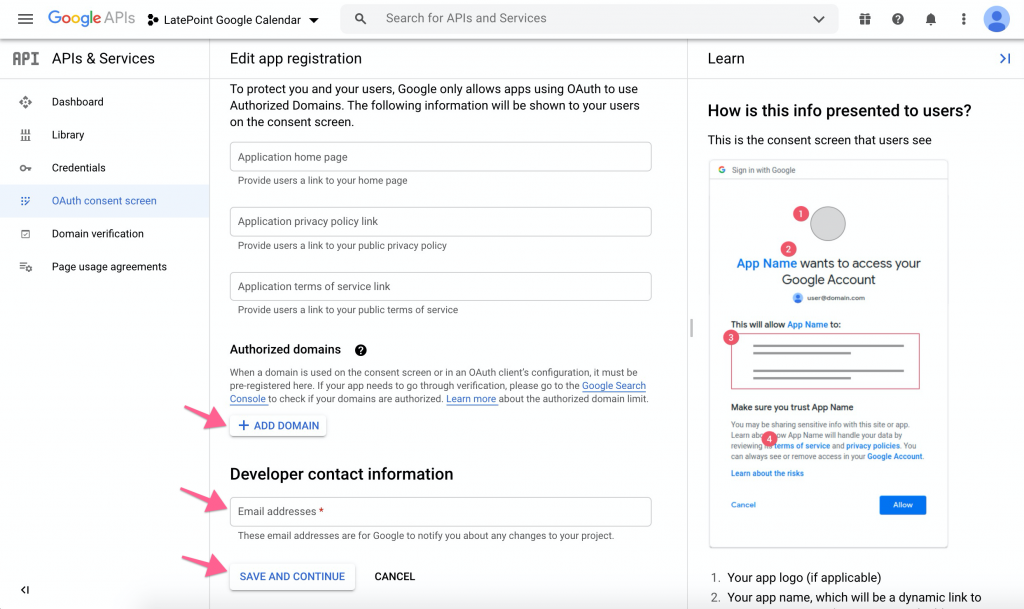
Task: Expand the search bar dropdown chevron
Action: [x=818, y=19]
